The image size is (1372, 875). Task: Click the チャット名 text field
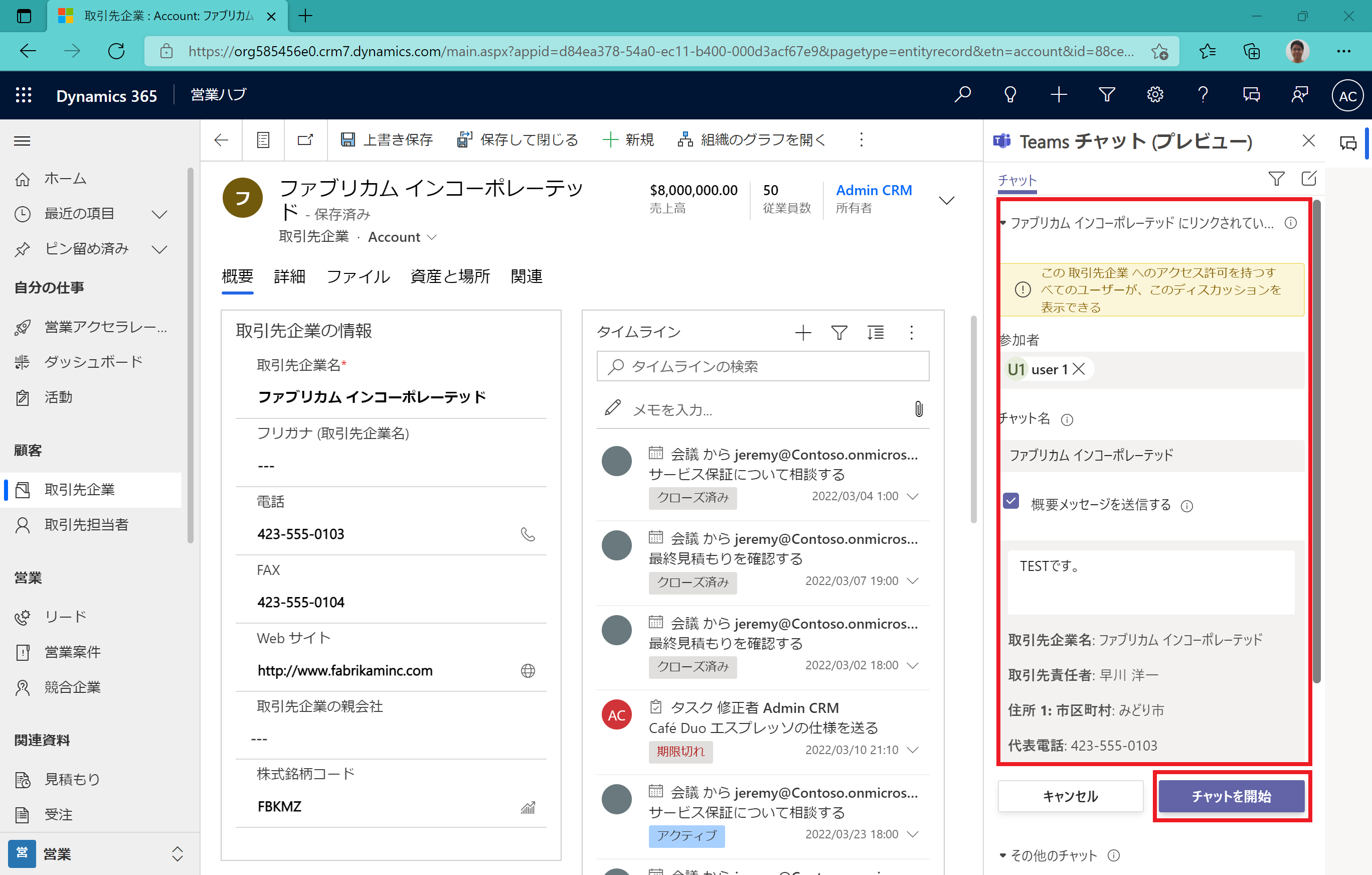(x=1151, y=456)
